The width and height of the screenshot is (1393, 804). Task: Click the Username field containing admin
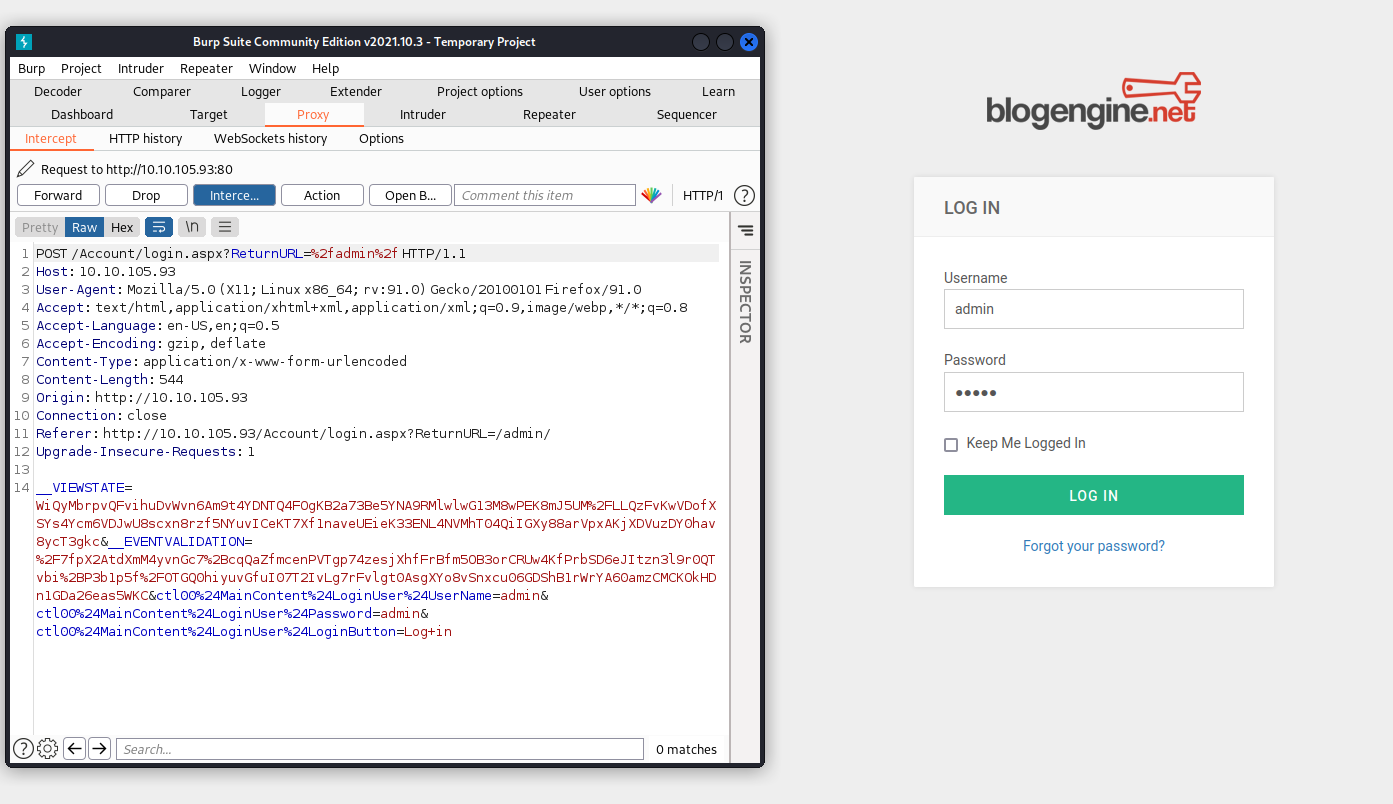click(x=1094, y=309)
